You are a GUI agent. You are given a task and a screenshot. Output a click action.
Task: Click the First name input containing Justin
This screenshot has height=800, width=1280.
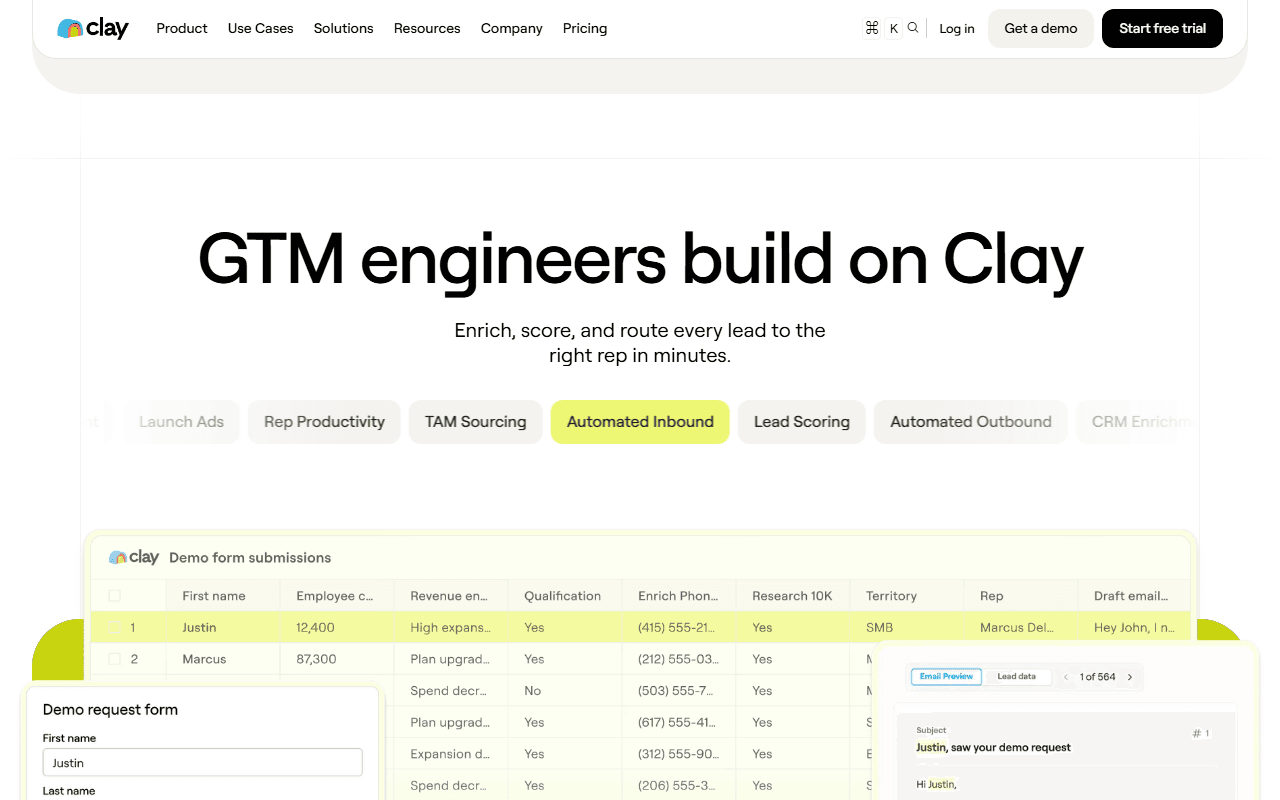point(202,762)
